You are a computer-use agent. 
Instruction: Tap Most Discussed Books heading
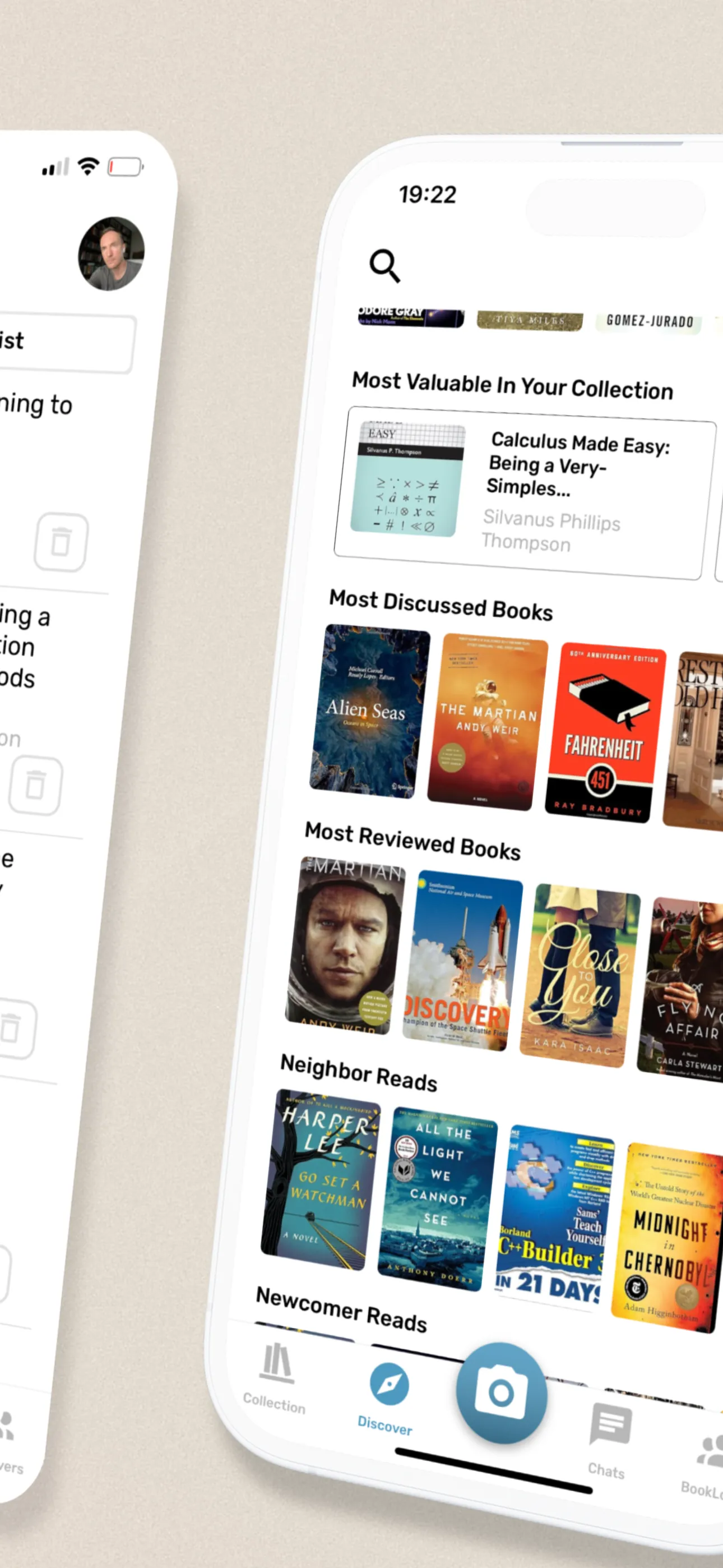tap(441, 605)
